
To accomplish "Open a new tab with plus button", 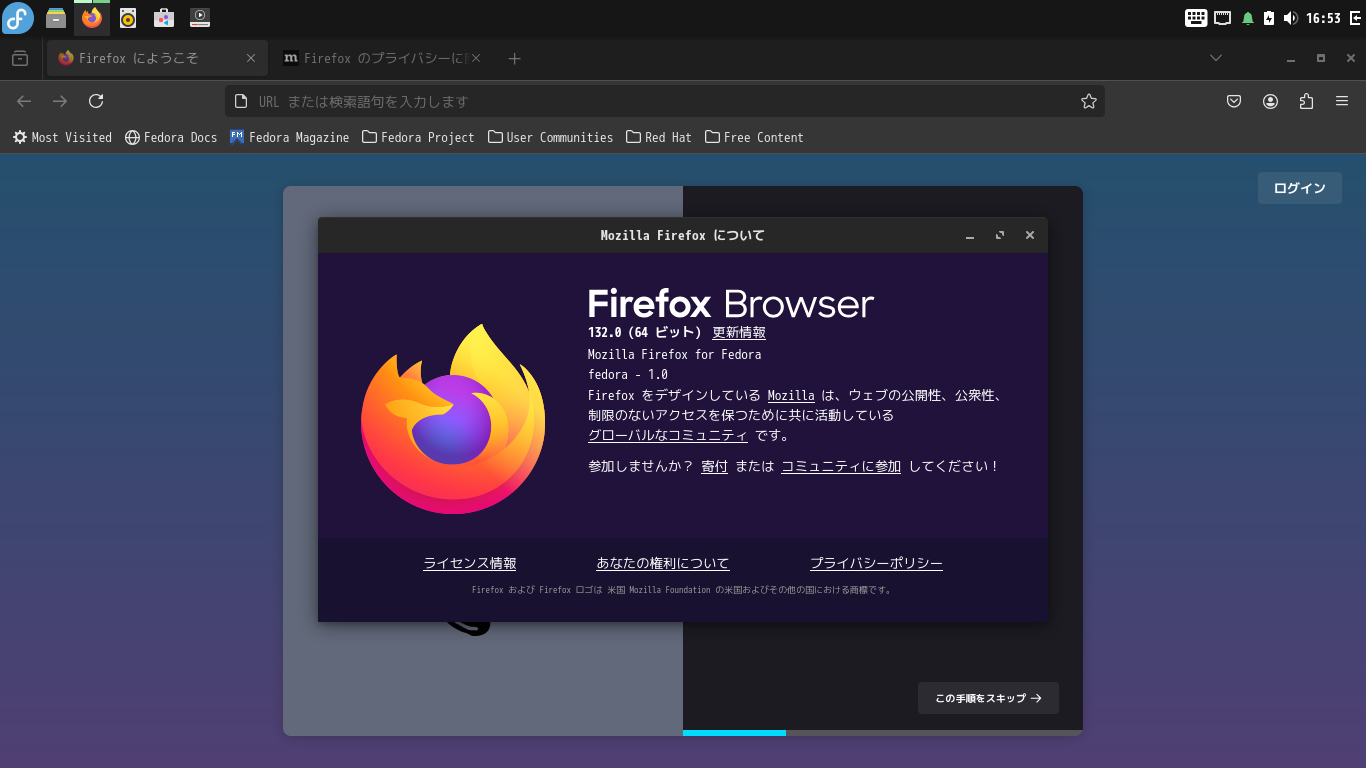I will tap(514, 59).
